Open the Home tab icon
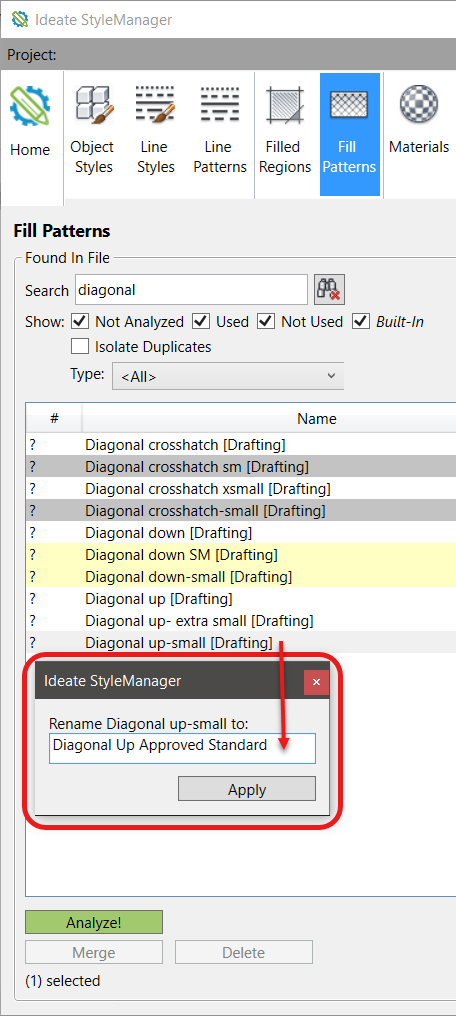456x1016 pixels. (x=30, y=106)
